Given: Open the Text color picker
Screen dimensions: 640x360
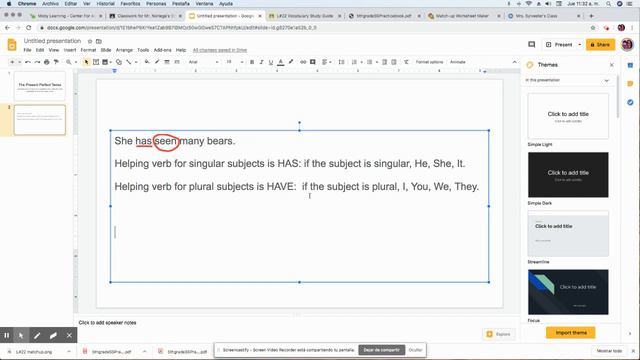Looking at the screenshot, I should pyautogui.click(x=280, y=62).
